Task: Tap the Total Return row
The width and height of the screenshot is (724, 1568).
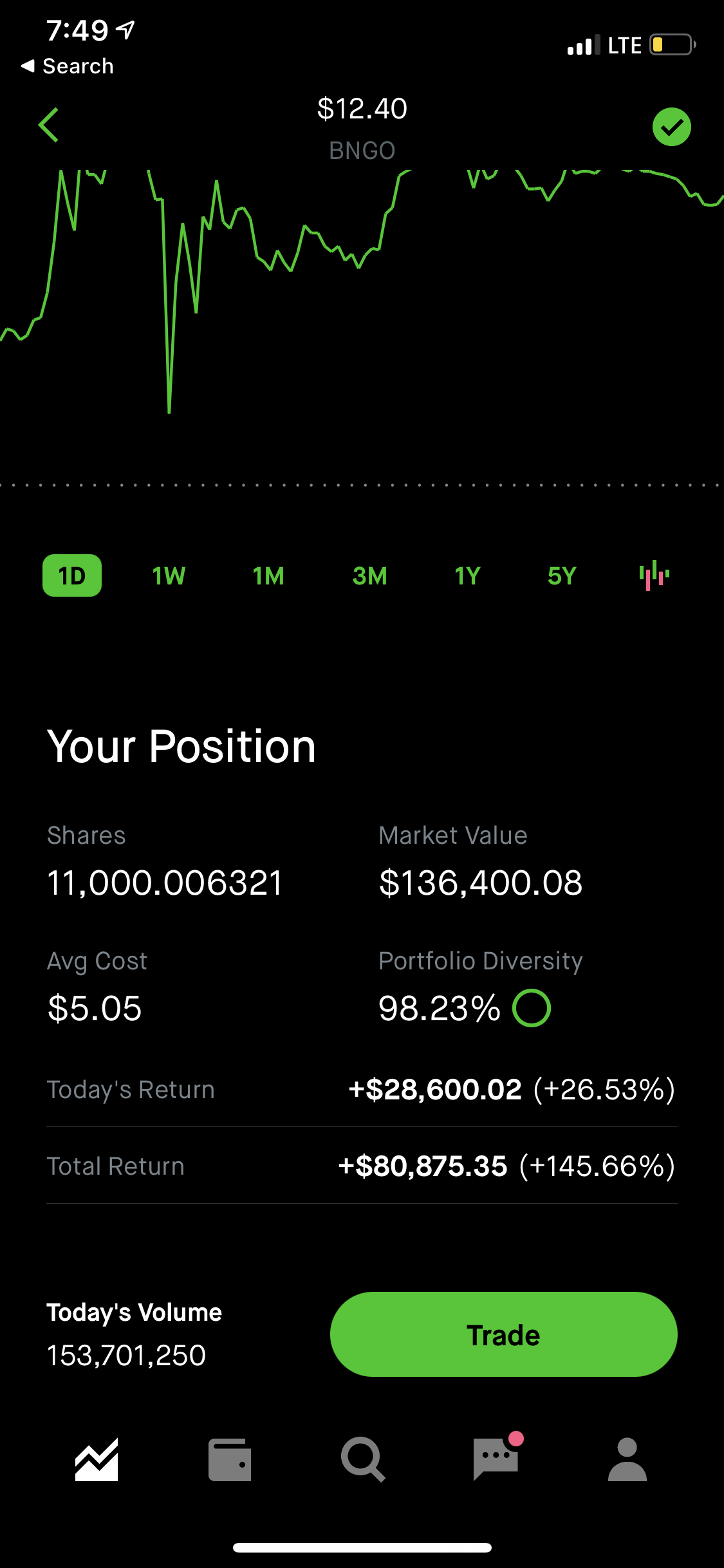Action: pos(362,1166)
